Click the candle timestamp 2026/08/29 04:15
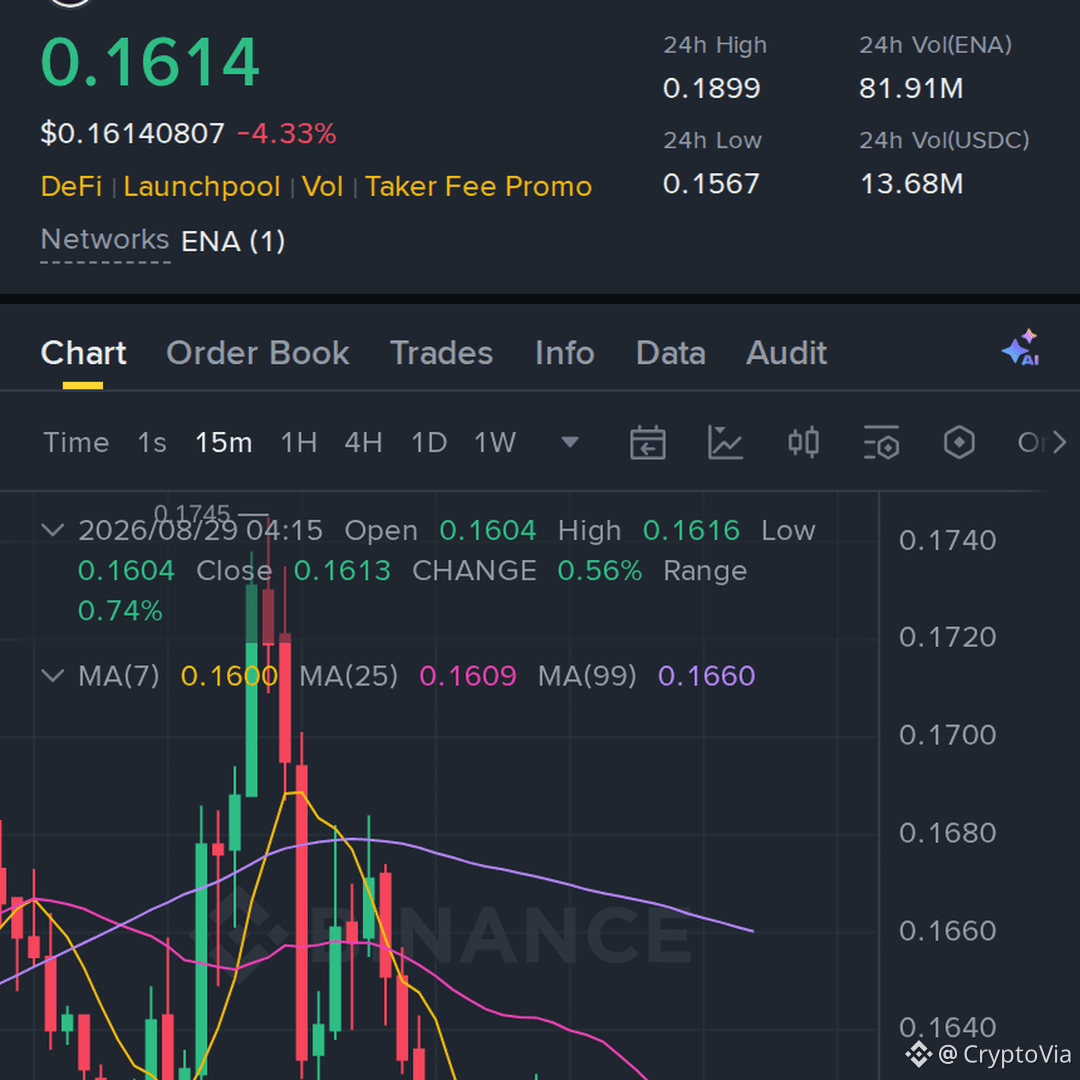The height and width of the screenshot is (1080, 1080). (200, 530)
